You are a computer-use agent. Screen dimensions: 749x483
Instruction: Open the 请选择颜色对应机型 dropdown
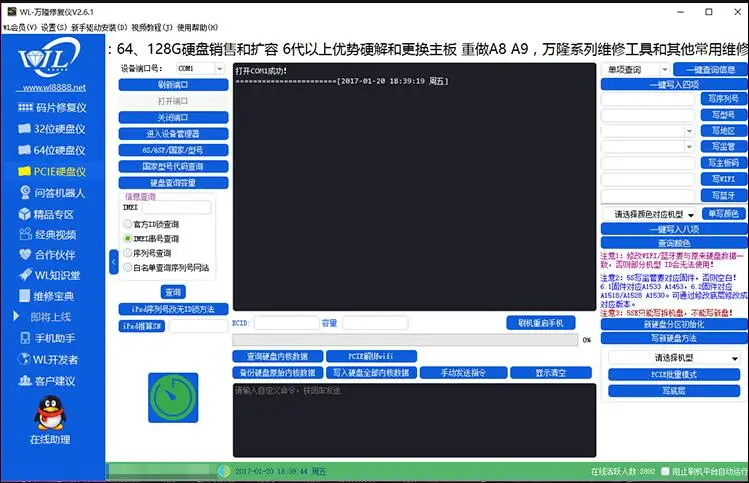coord(650,215)
